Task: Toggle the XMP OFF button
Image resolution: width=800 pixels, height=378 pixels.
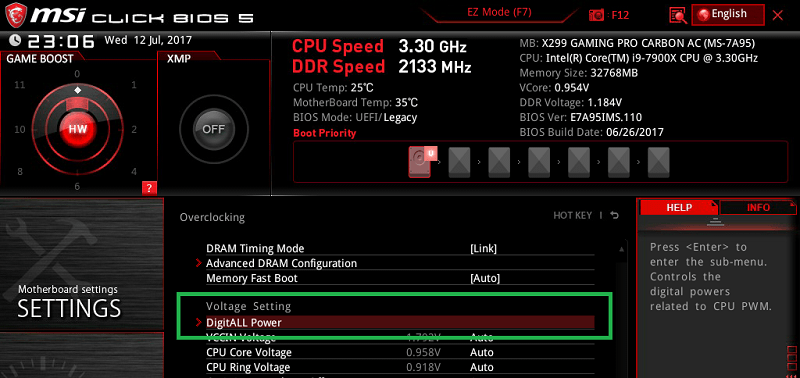Action: click(213, 129)
